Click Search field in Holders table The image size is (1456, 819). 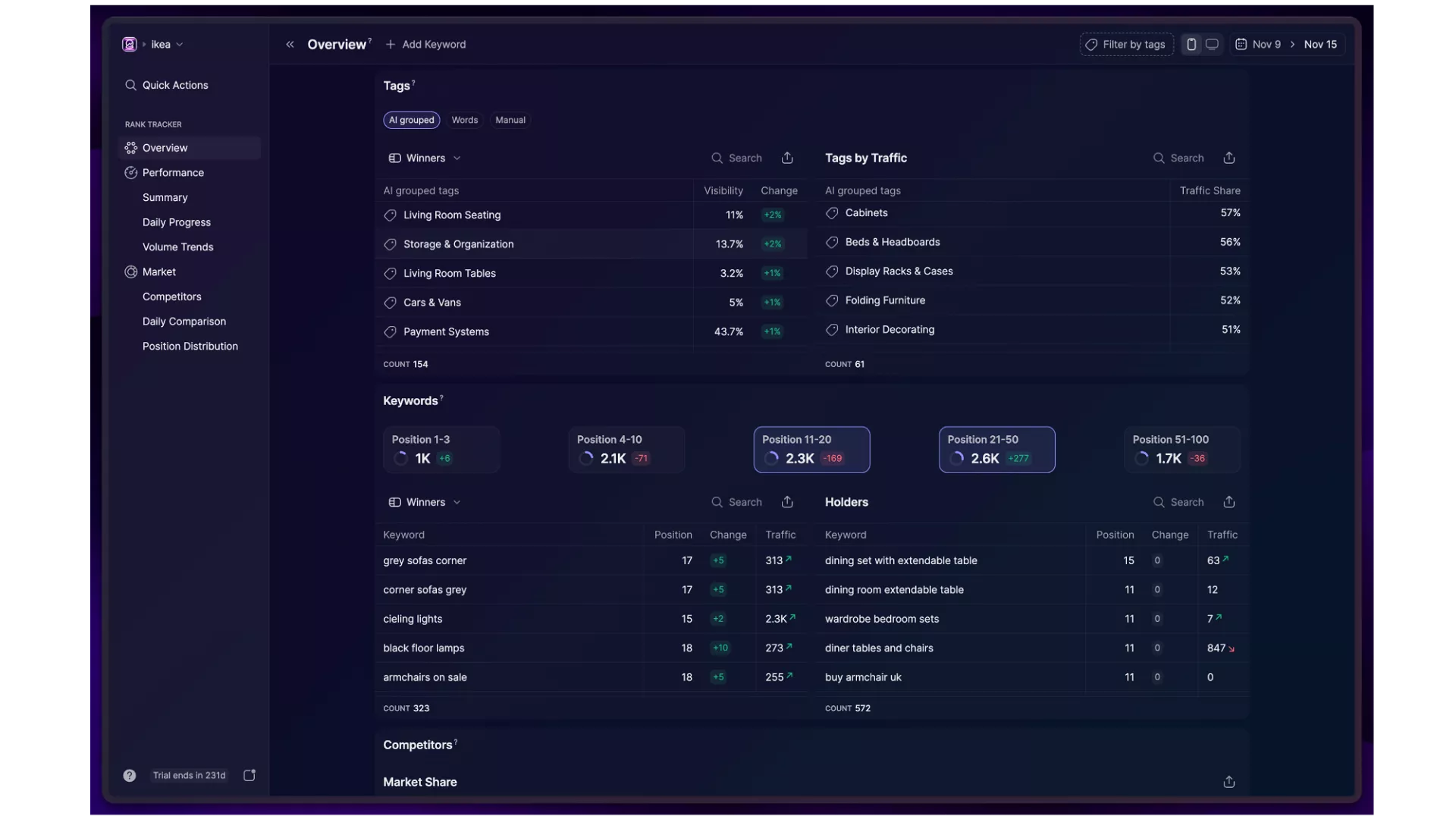(1186, 502)
